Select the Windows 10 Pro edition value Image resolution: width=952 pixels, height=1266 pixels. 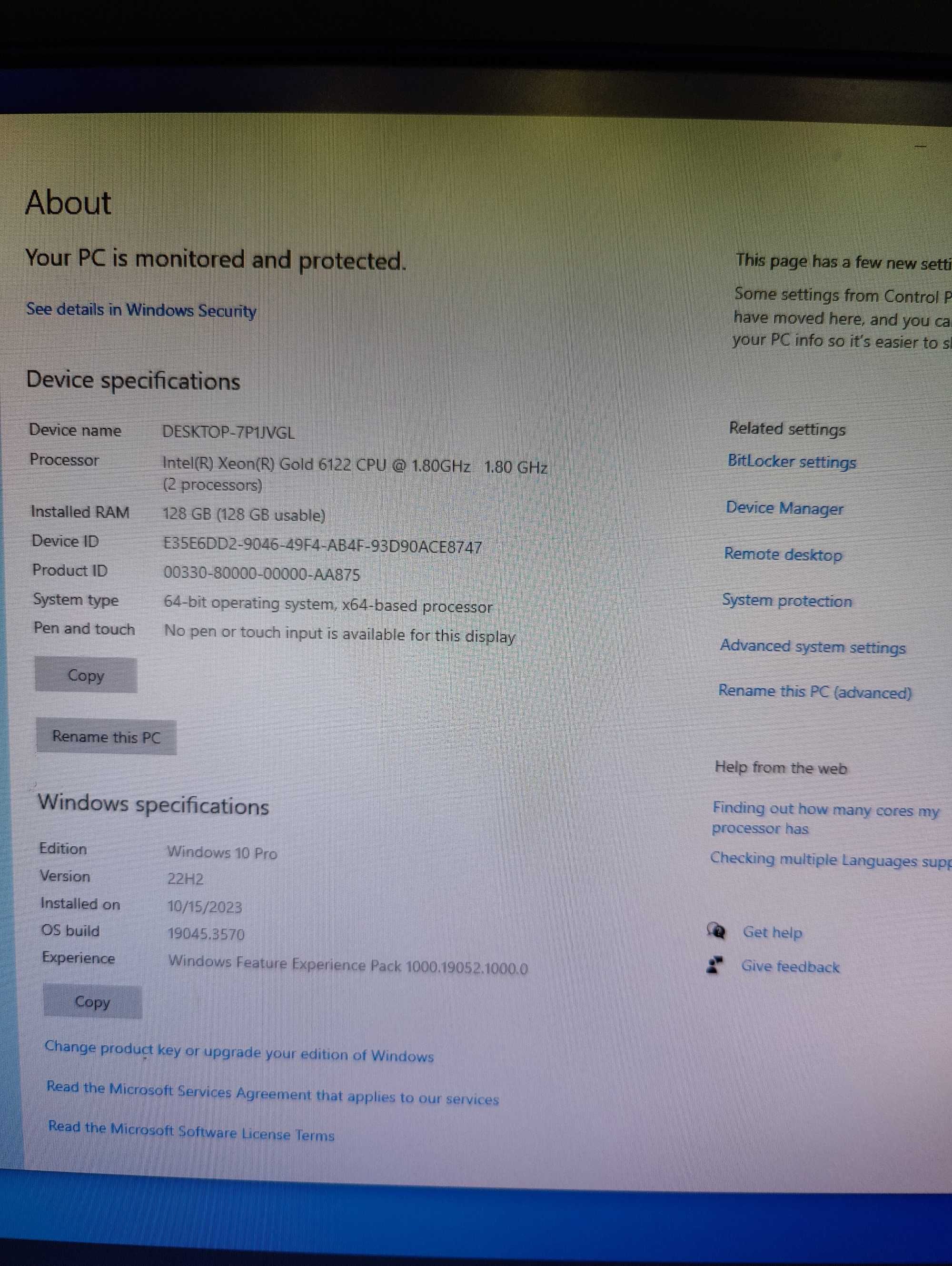point(222,853)
